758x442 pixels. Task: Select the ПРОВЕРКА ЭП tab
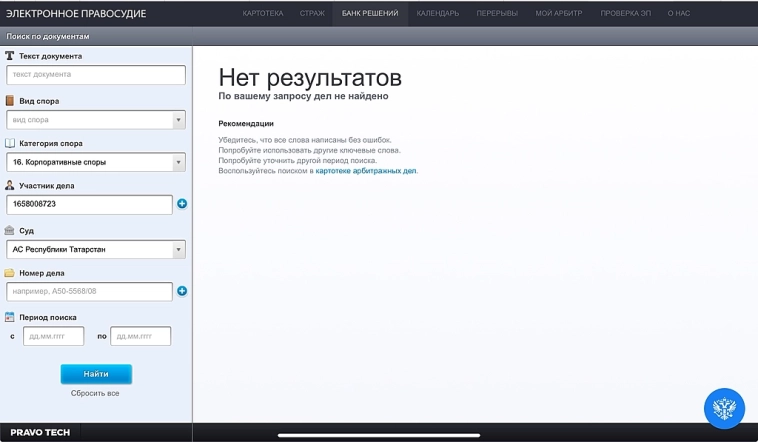pos(626,14)
